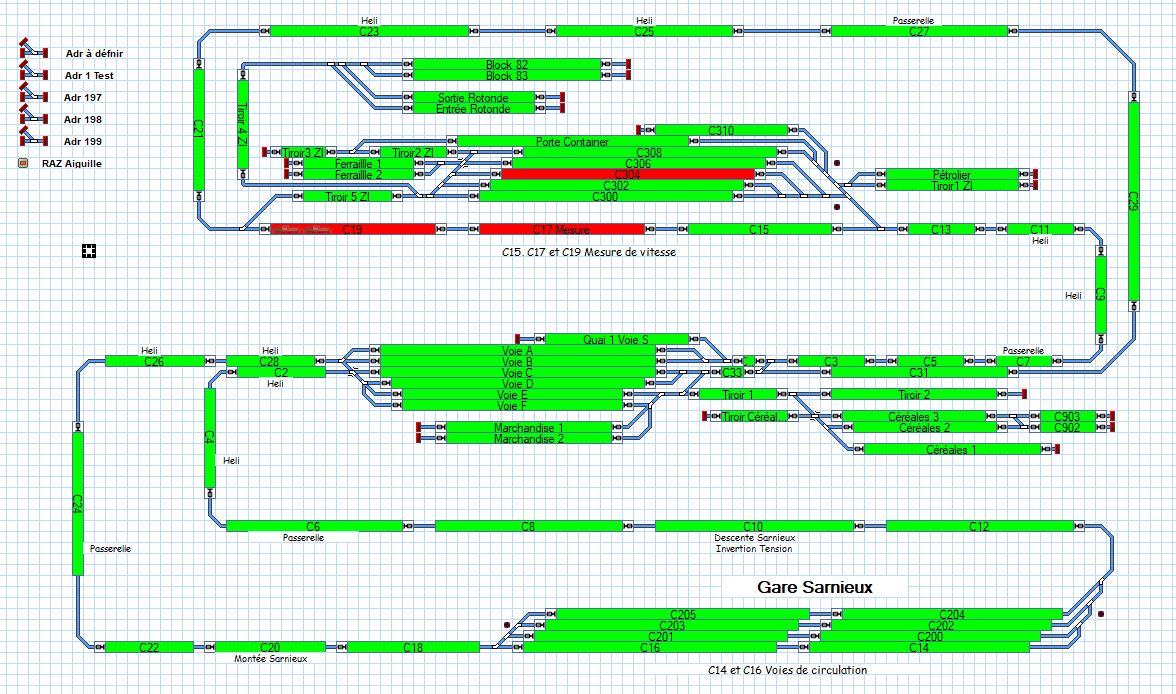
Task: Click the vertical C29 track block
Action: (x=1134, y=200)
